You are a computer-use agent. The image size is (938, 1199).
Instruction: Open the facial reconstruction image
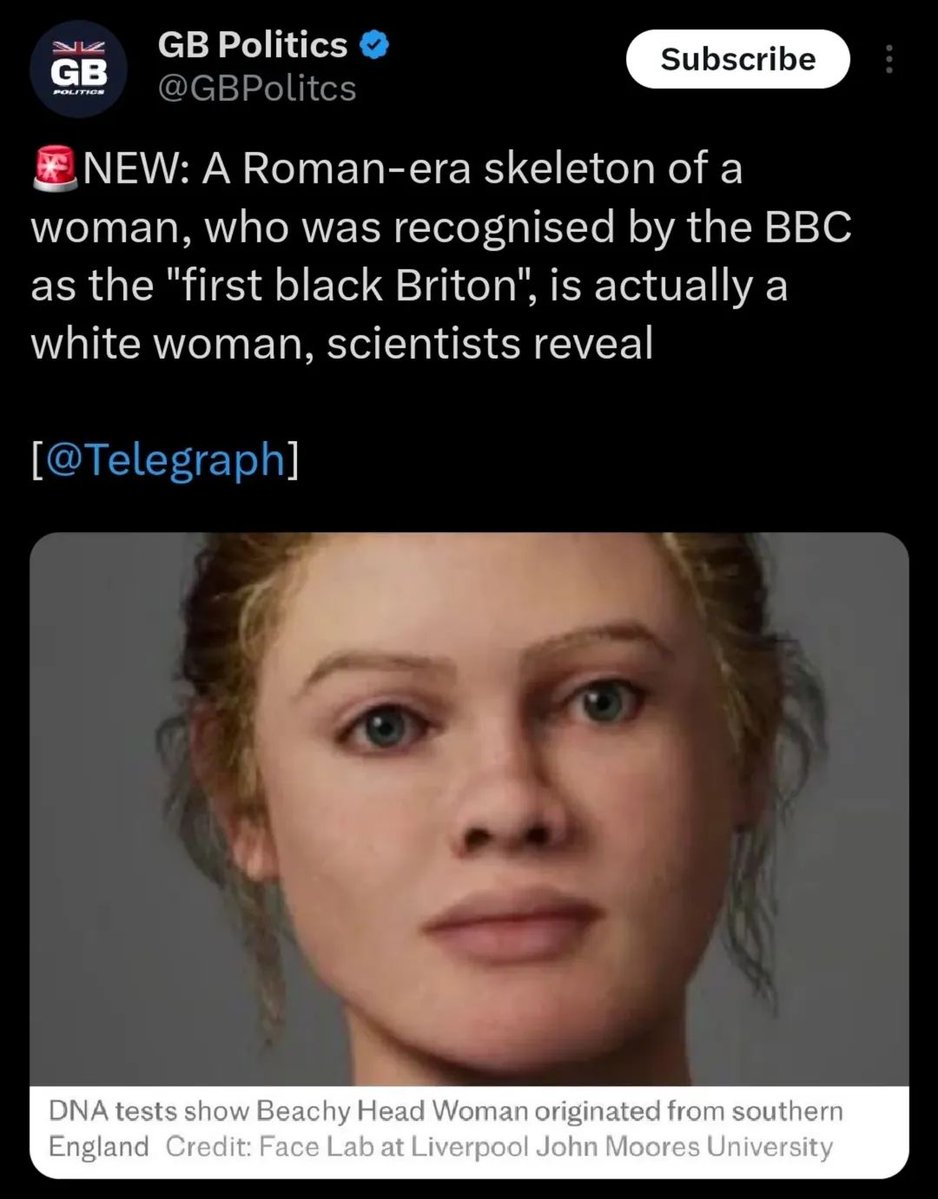click(x=469, y=808)
